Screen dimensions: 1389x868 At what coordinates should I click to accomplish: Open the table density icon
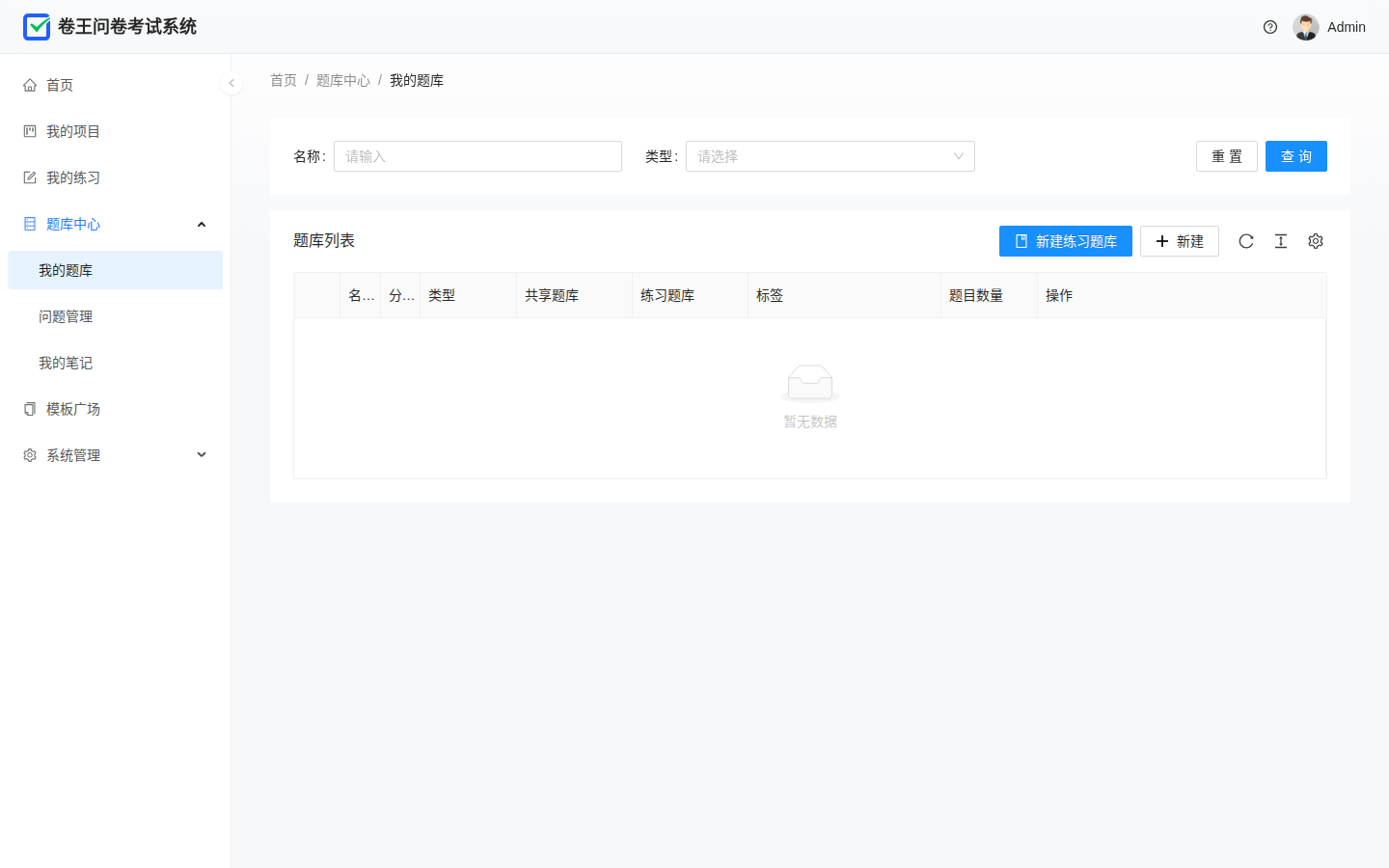[1281, 241]
